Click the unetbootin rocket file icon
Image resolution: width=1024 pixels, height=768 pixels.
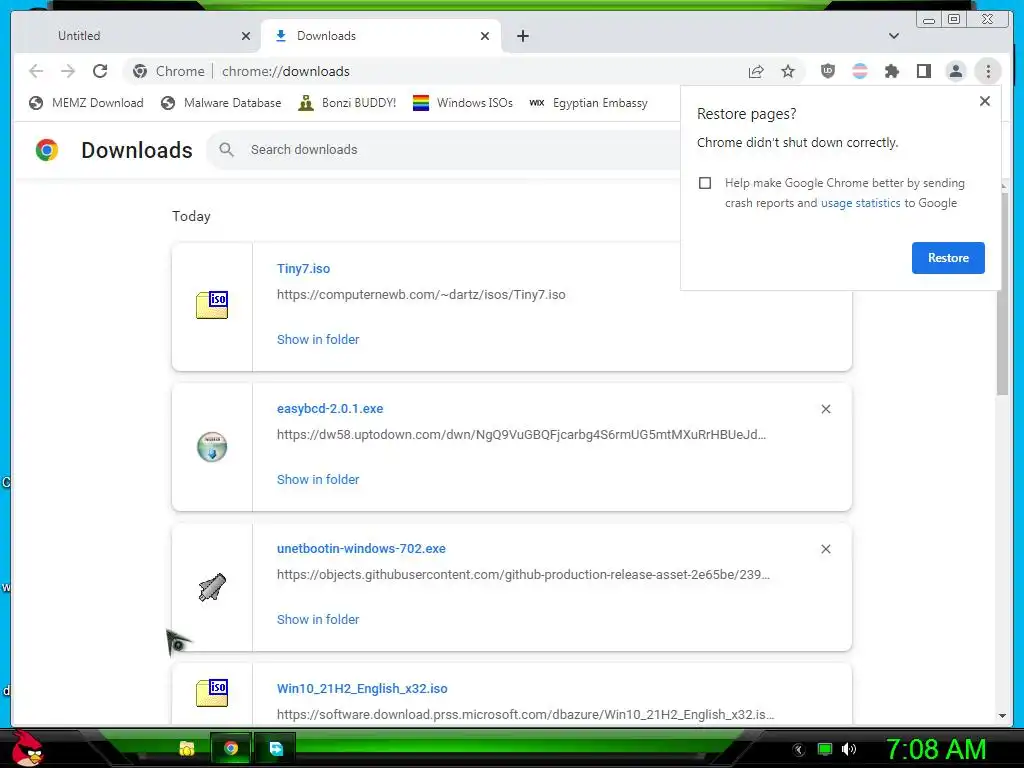tap(212, 587)
